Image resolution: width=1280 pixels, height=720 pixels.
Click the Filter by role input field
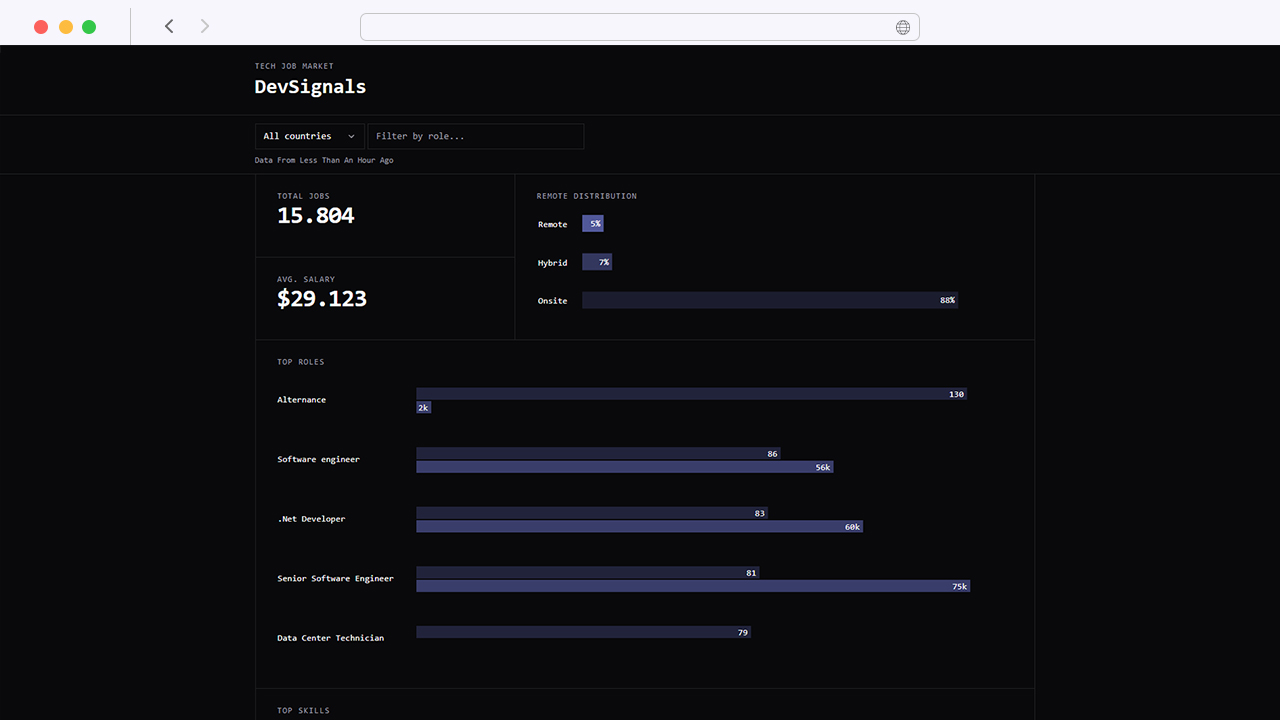point(476,136)
